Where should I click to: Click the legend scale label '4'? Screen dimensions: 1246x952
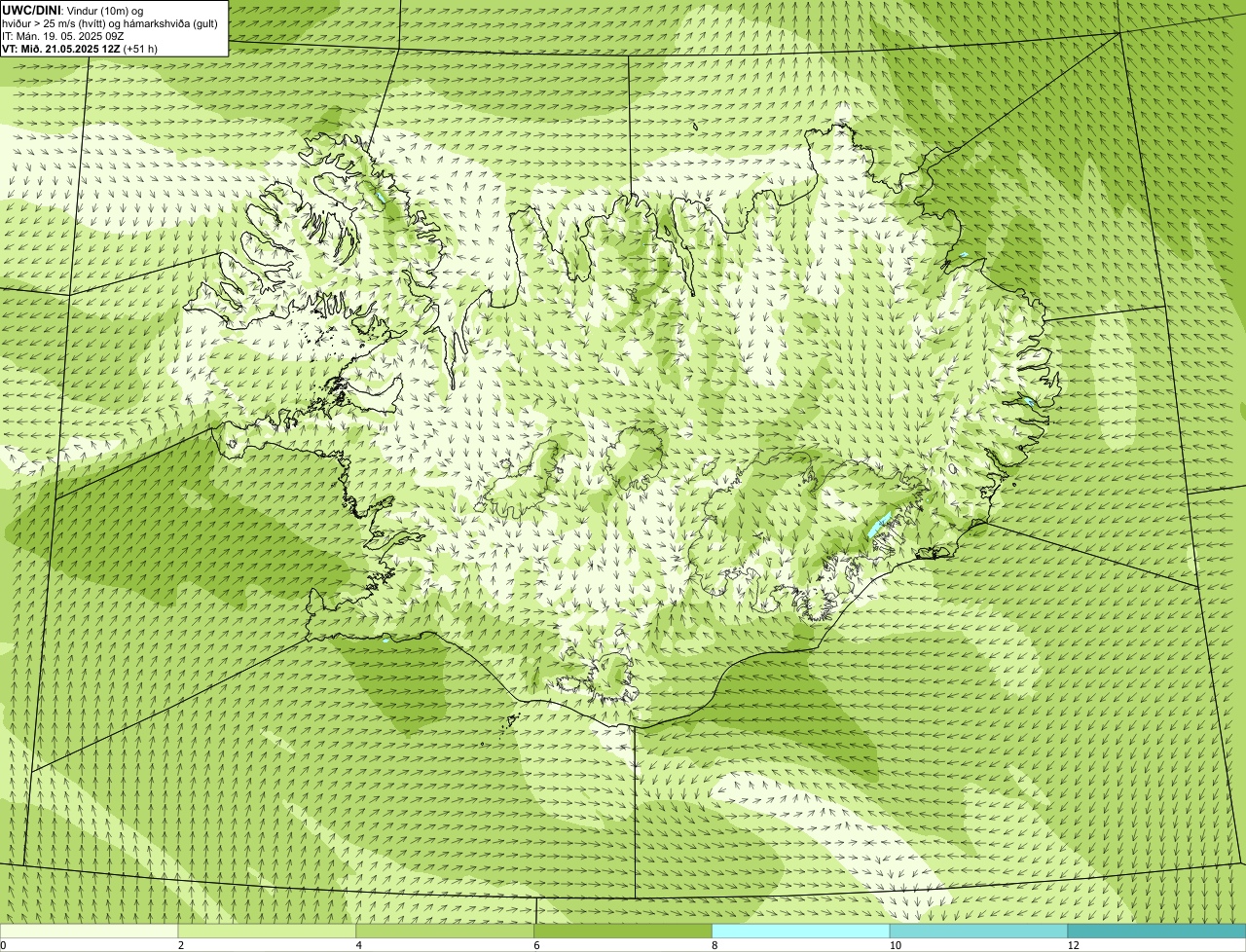pyautogui.click(x=358, y=945)
